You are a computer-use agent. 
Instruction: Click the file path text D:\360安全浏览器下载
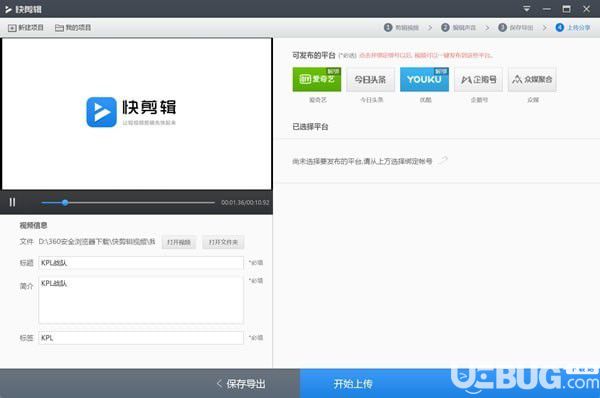point(97,242)
